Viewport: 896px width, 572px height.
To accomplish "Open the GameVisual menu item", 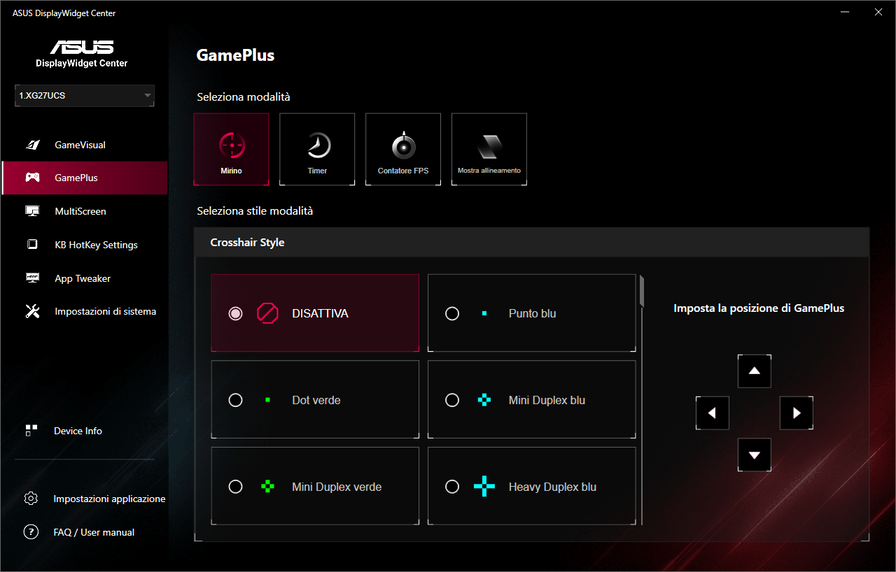I will click(x=85, y=145).
